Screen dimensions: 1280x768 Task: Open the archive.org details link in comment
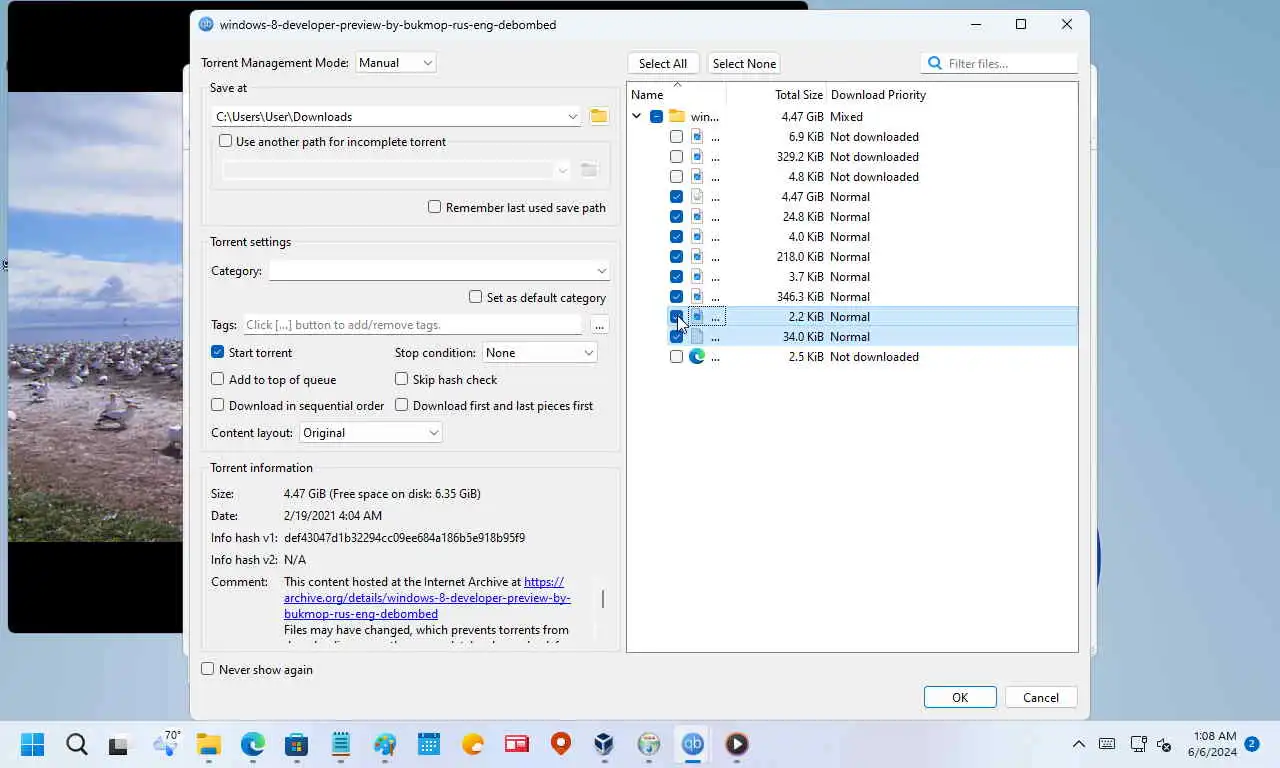pyautogui.click(x=427, y=597)
